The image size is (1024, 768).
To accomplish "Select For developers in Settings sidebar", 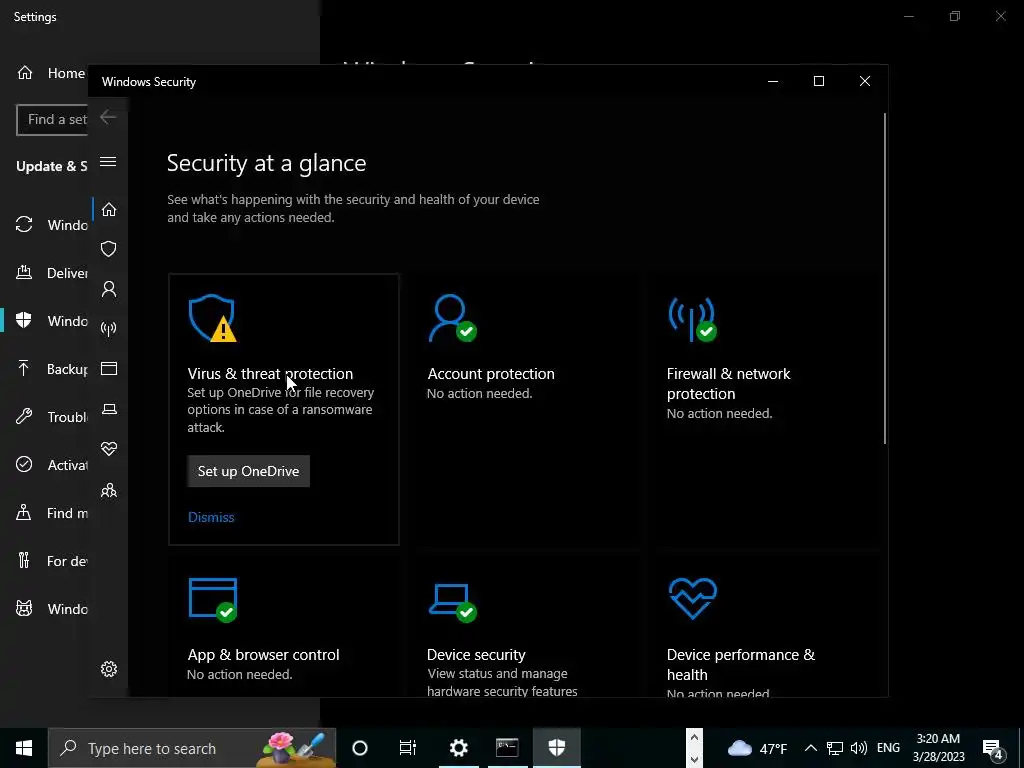I will [x=51, y=561].
